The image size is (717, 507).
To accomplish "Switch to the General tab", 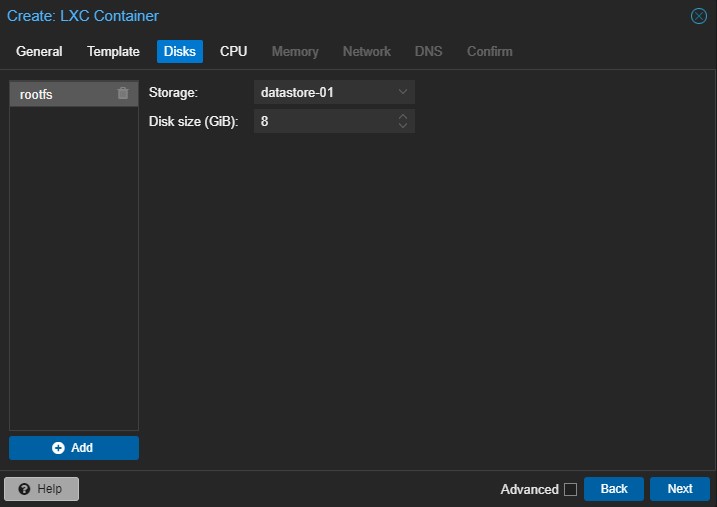I will click(39, 51).
